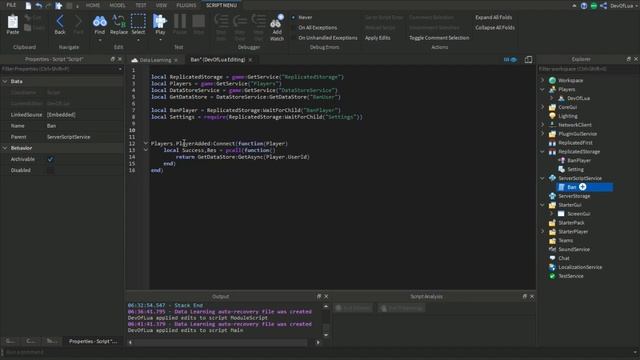Click Collapse All Folds

click(x=495, y=27)
